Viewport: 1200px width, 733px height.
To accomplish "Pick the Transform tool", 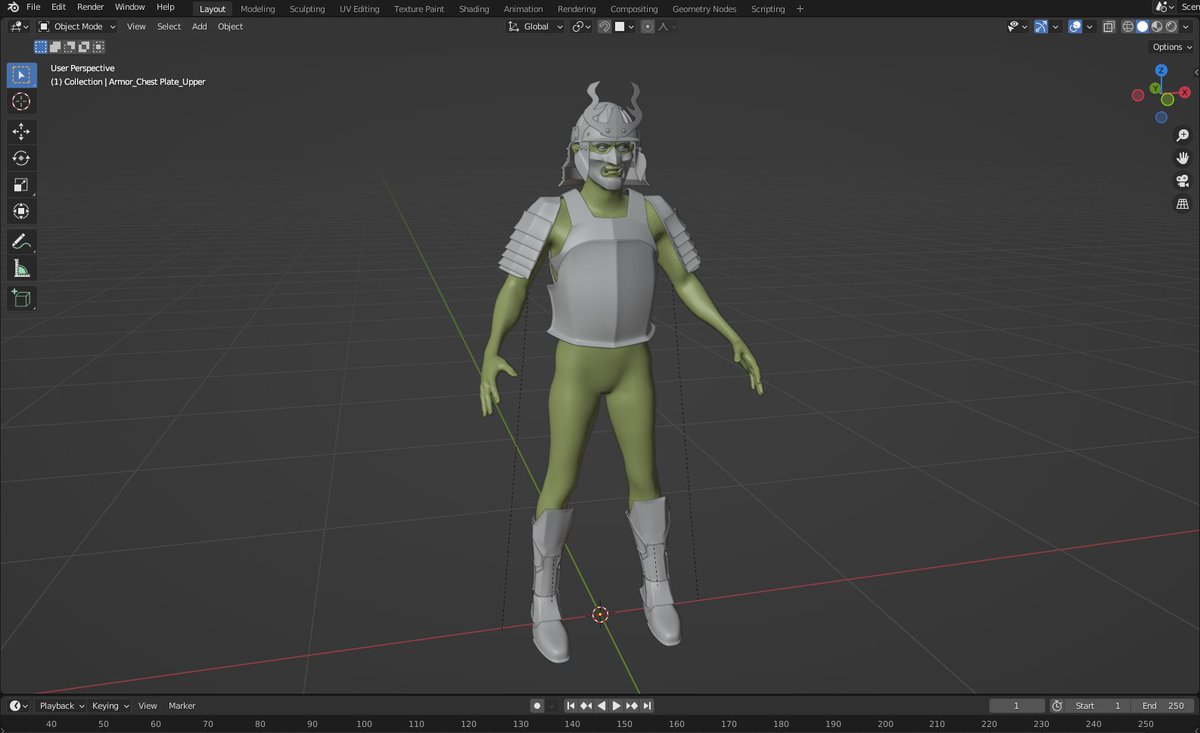I will click(x=22, y=211).
